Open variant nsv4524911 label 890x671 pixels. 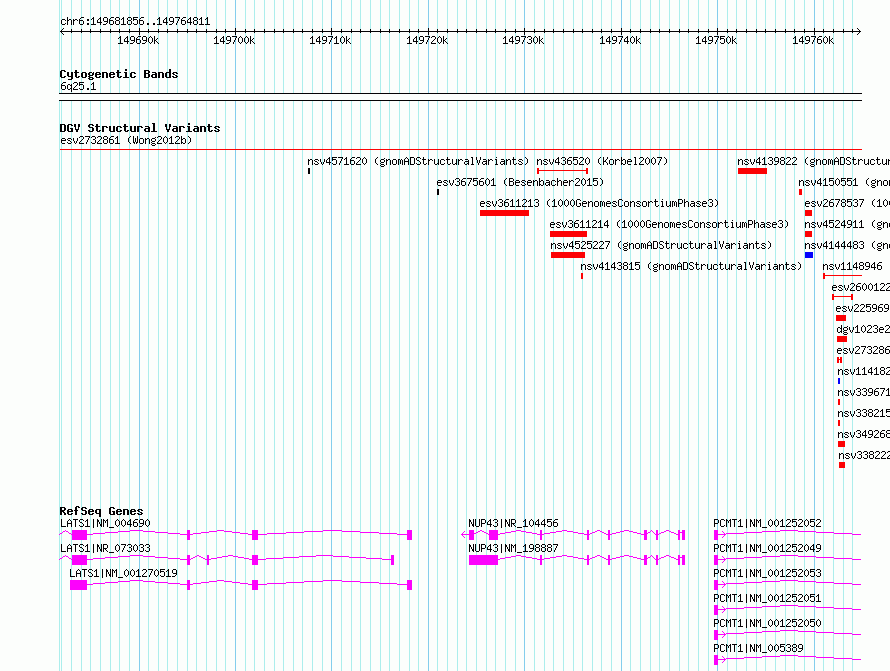[x=847, y=224]
